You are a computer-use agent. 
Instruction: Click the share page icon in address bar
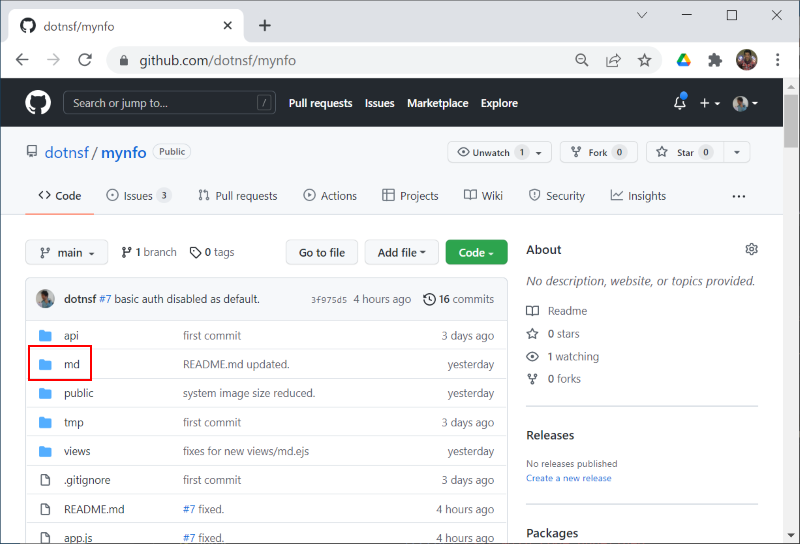(613, 60)
